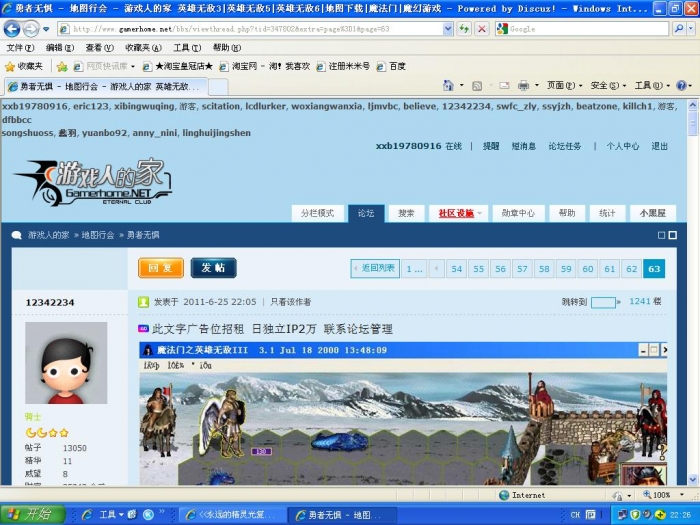Click the Help question mark icon

681,85
